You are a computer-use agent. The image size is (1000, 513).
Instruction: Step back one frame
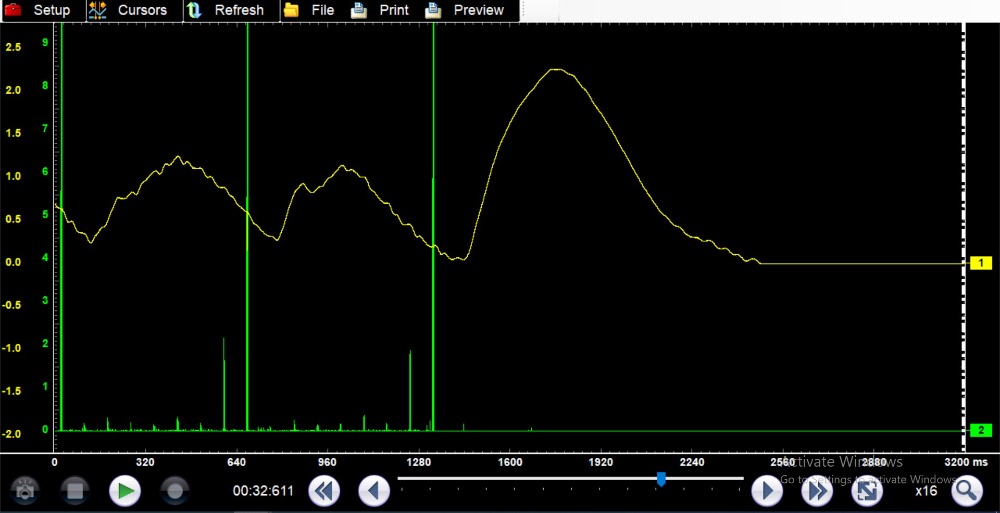pos(374,491)
